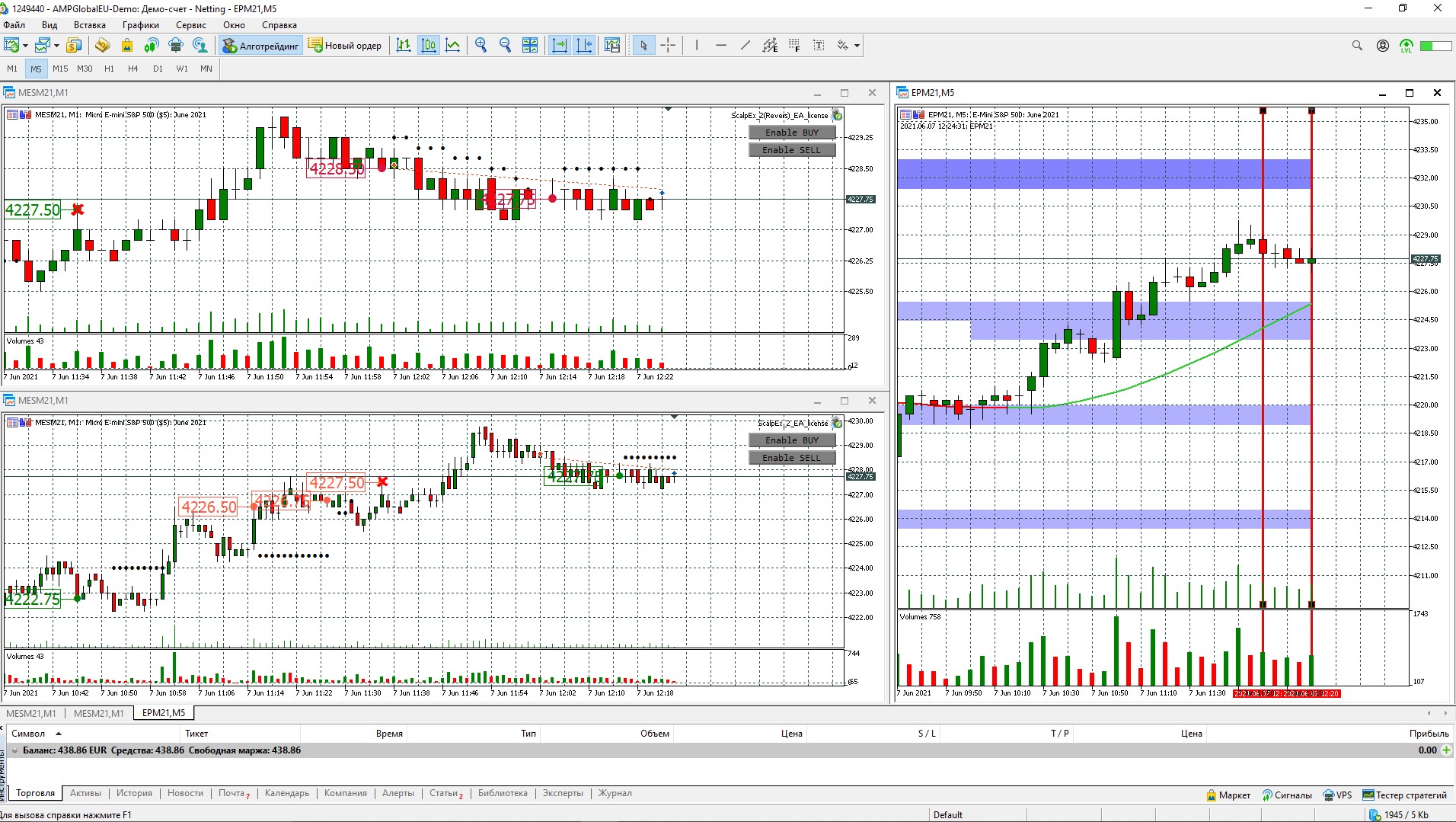
Task: Zoom out the chart with magnifier minus
Action: [505, 46]
